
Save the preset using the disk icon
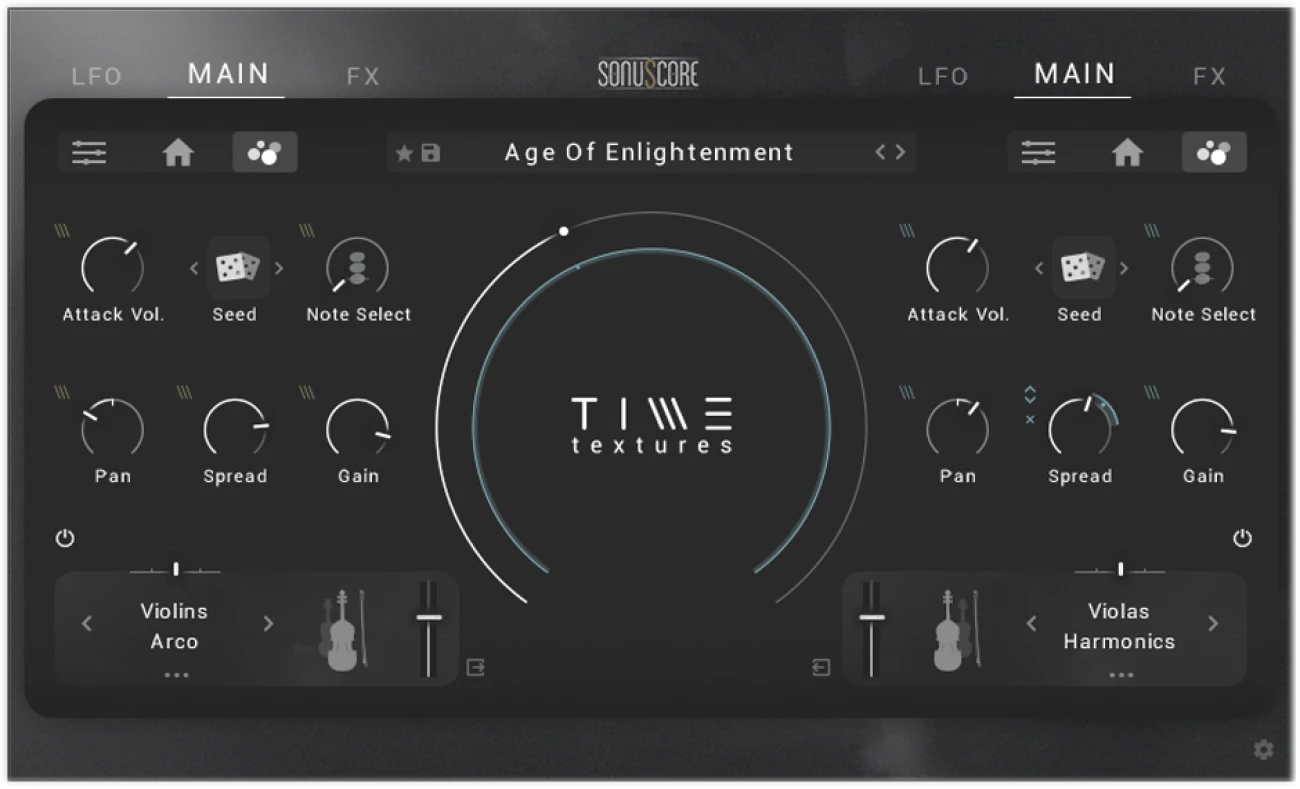coord(430,154)
